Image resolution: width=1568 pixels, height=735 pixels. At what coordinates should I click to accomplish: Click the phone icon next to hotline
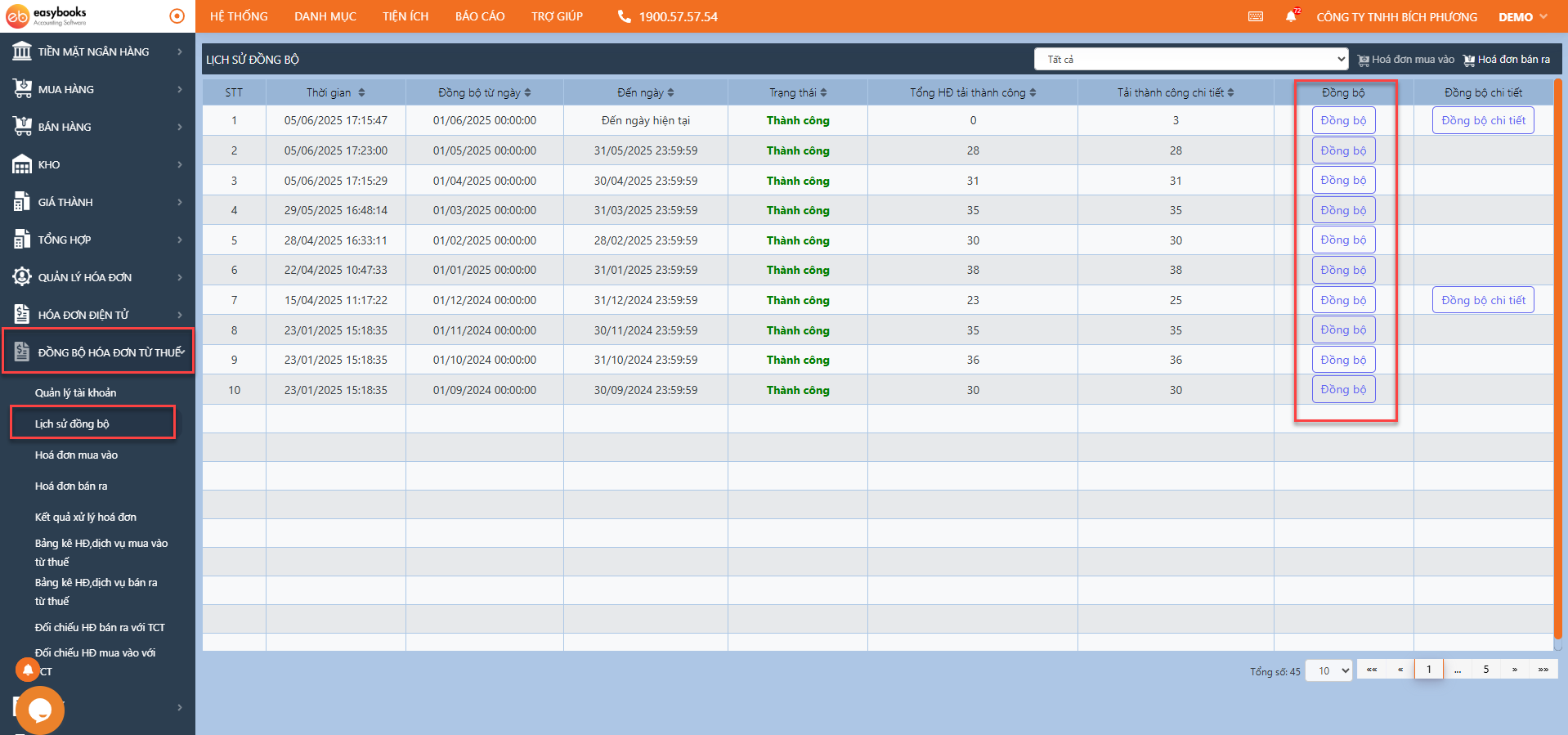pyautogui.click(x=625, y=16)
